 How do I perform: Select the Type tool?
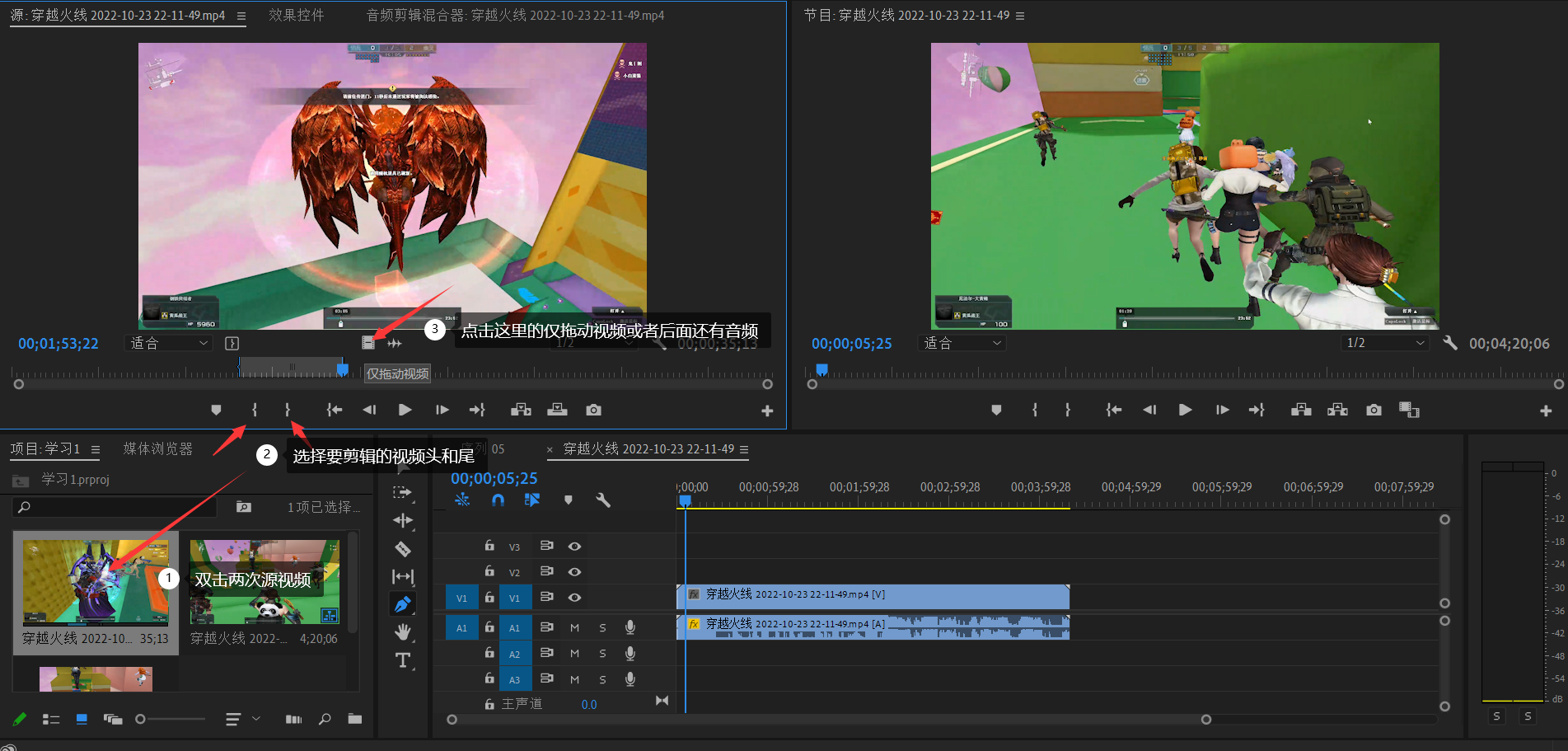pos(403,660)
